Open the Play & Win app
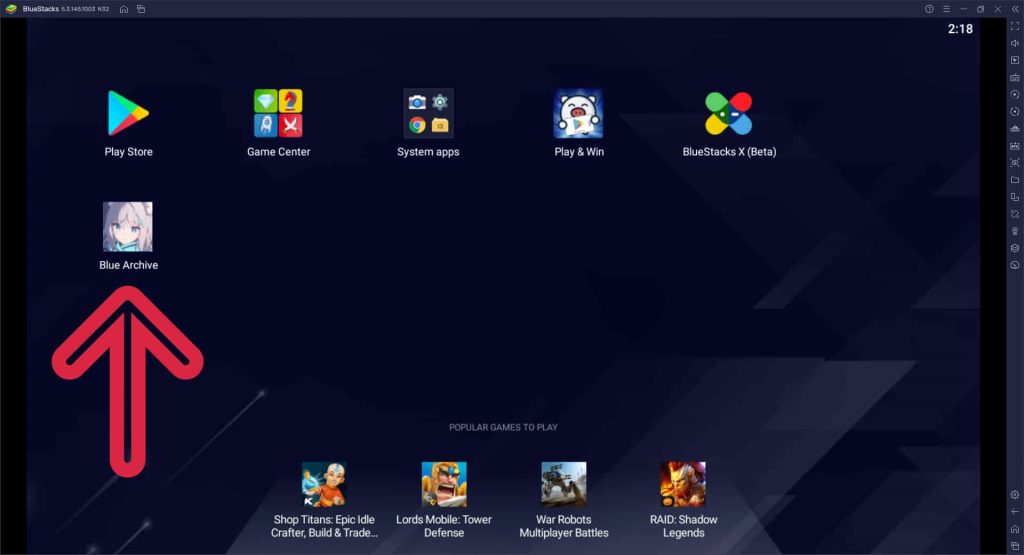The height and width of the screenshot is (555, 1024). (579, 114)
